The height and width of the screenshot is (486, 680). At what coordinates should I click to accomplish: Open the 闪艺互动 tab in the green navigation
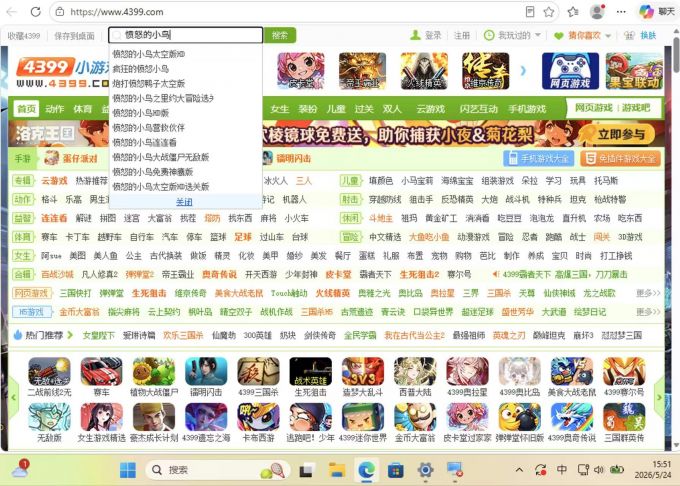[478, 109]
